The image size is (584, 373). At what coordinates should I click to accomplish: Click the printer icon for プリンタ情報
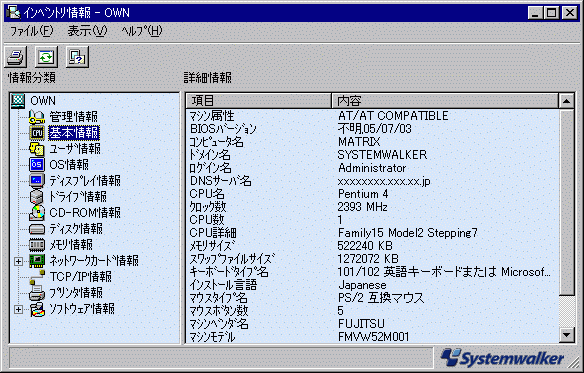point(37,293)
